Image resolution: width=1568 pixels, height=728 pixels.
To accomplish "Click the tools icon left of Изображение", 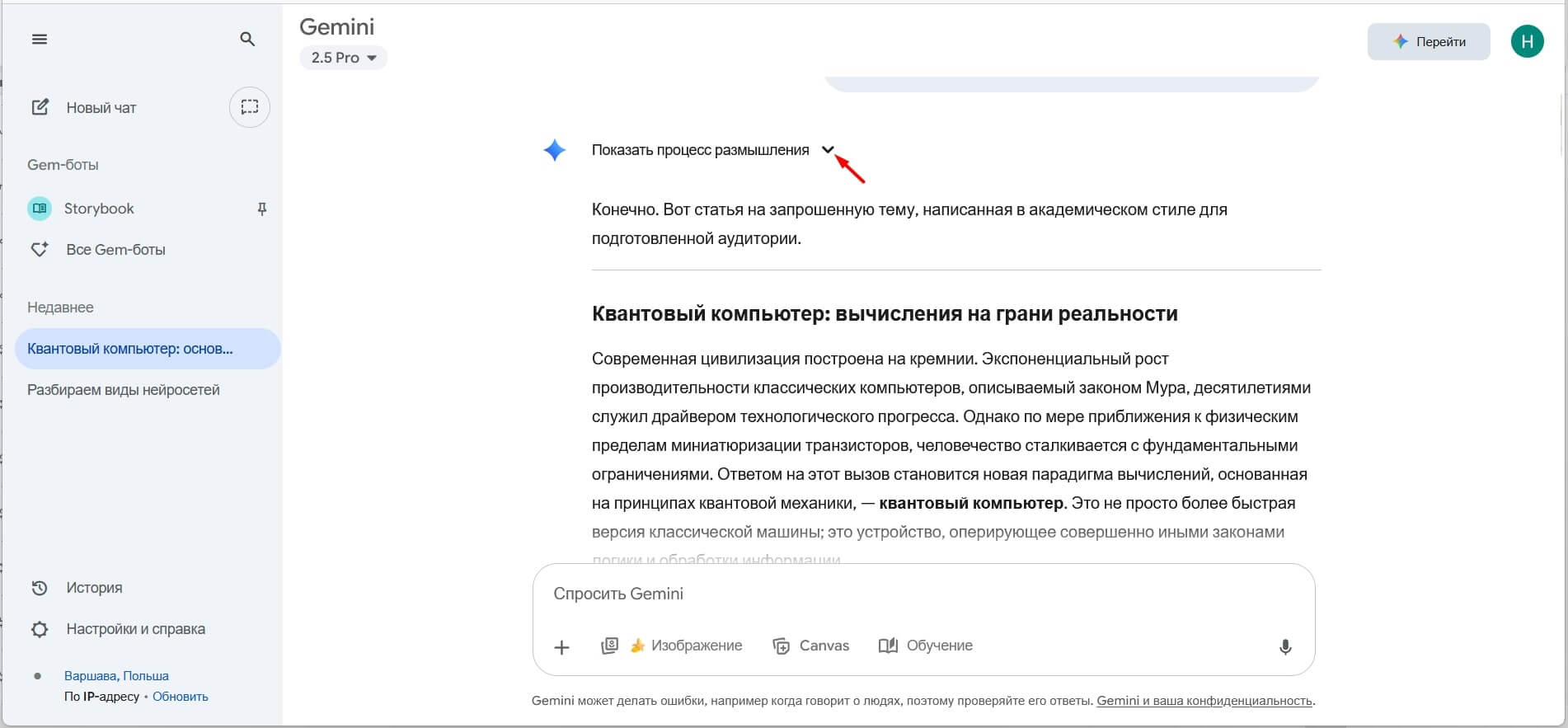I will (609, 646).
